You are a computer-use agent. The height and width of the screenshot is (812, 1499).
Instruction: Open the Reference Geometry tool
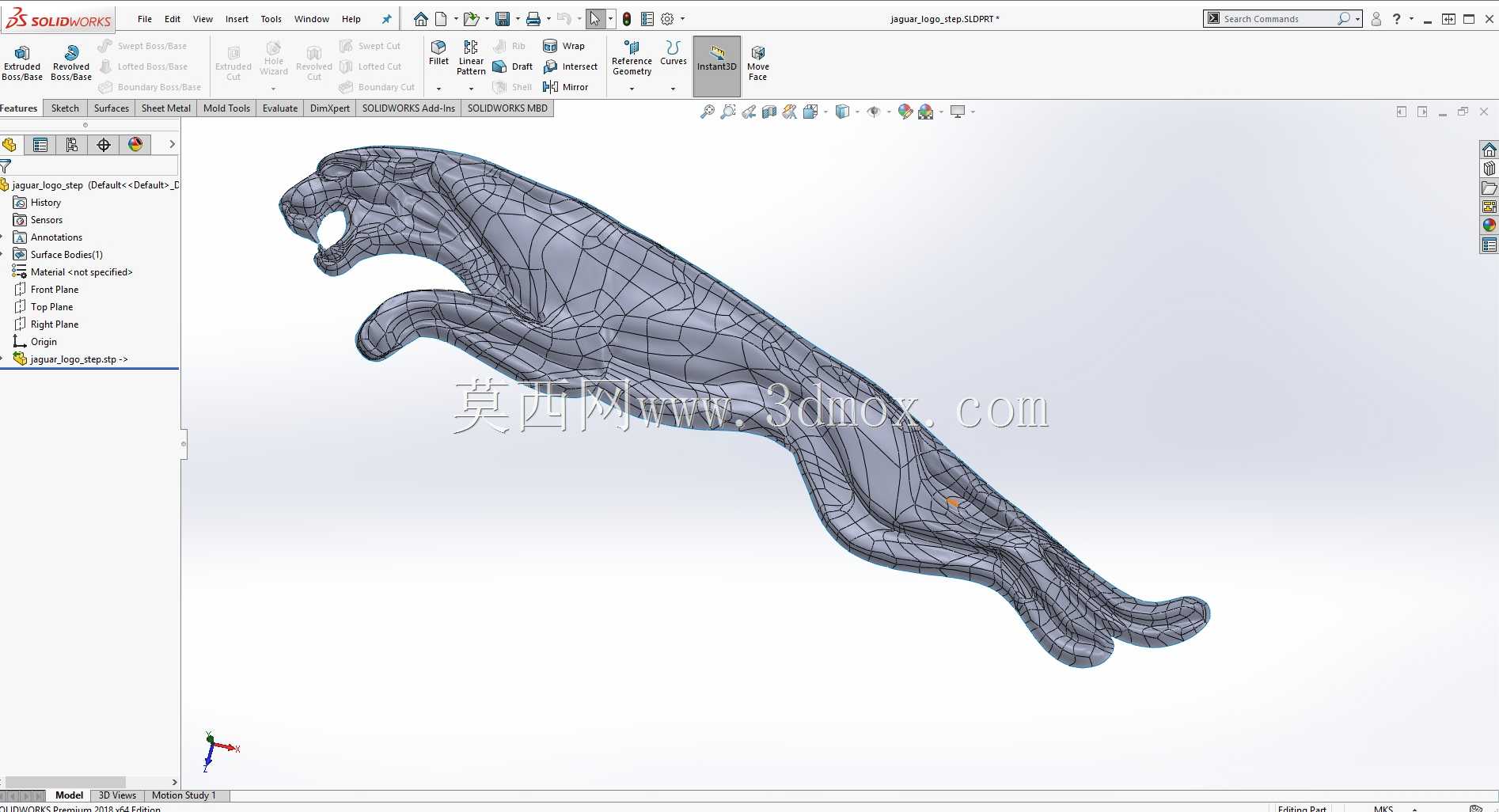point(632,58)
